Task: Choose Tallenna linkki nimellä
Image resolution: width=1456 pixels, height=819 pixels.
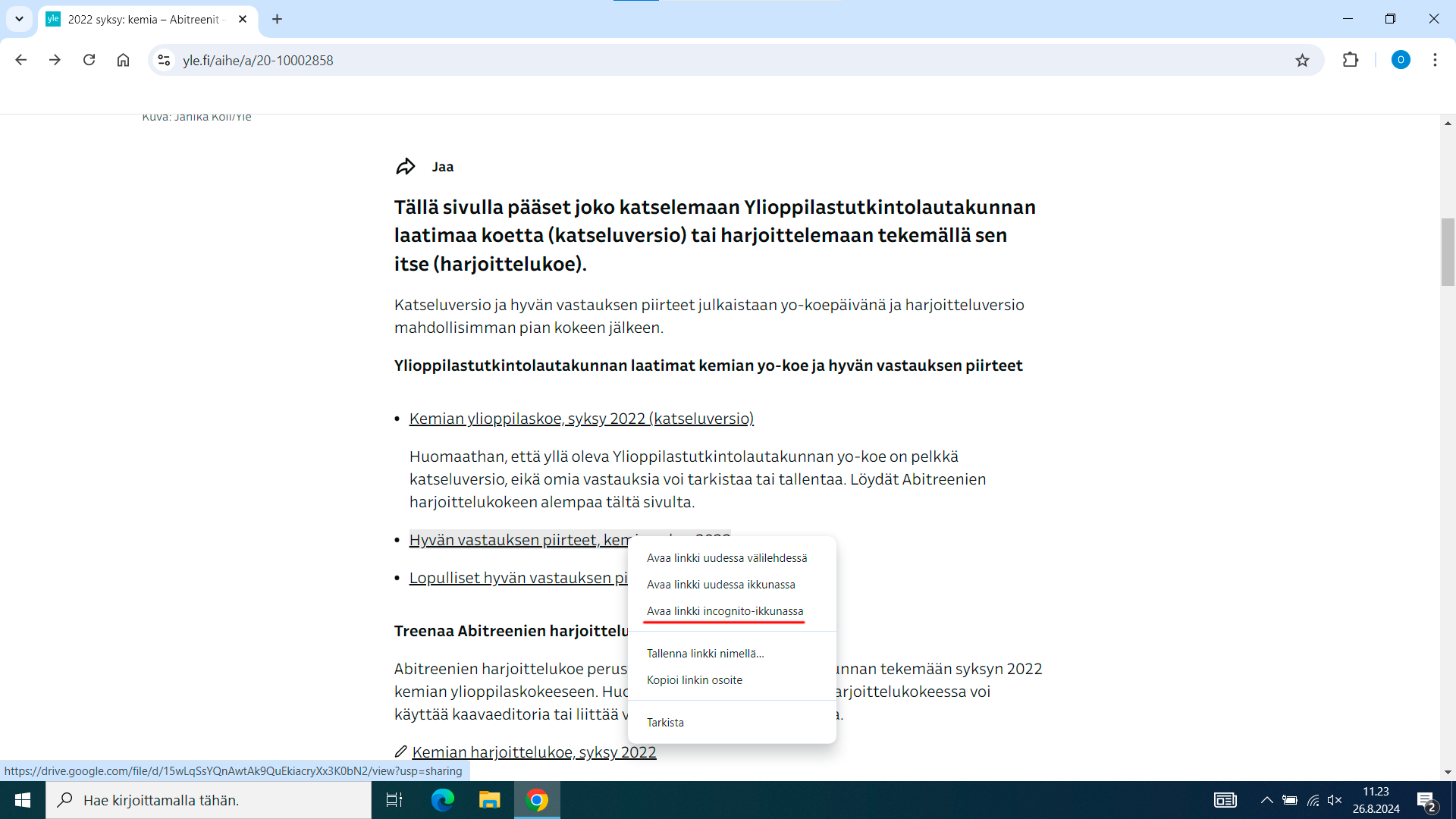Action: point(732,654)
